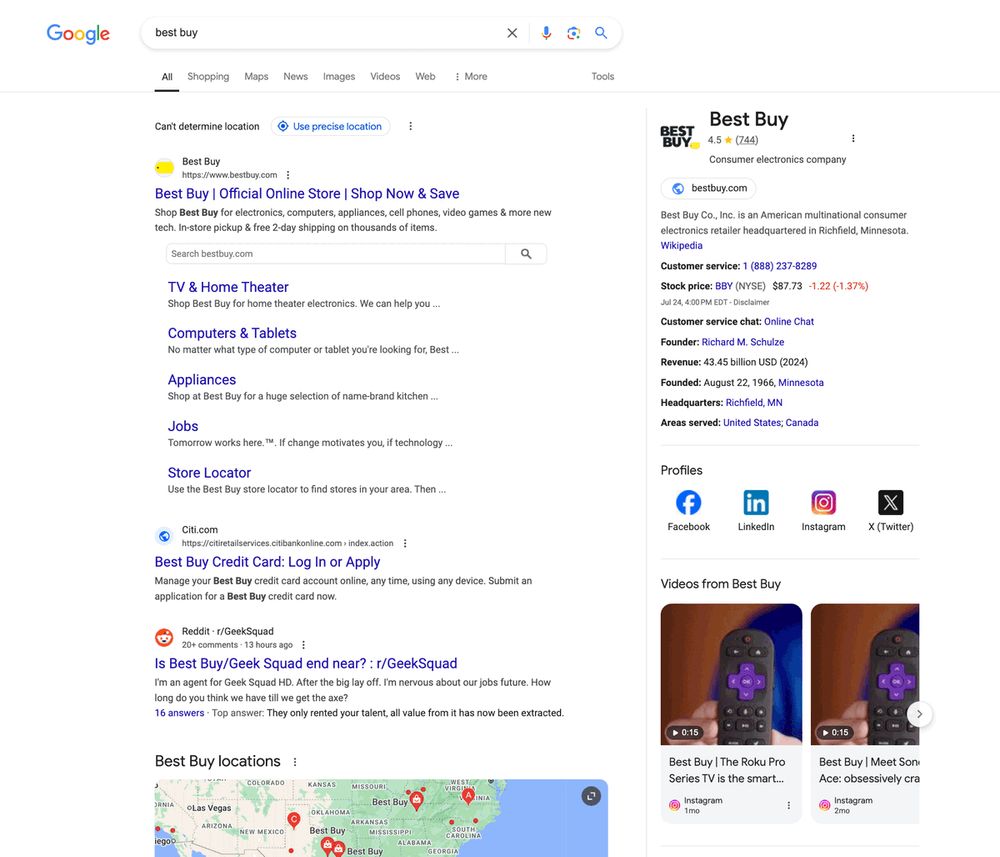Open three-dot options for Citi.com result
The height and width of the screenshot is (857, 1000).
pos(405,543)
